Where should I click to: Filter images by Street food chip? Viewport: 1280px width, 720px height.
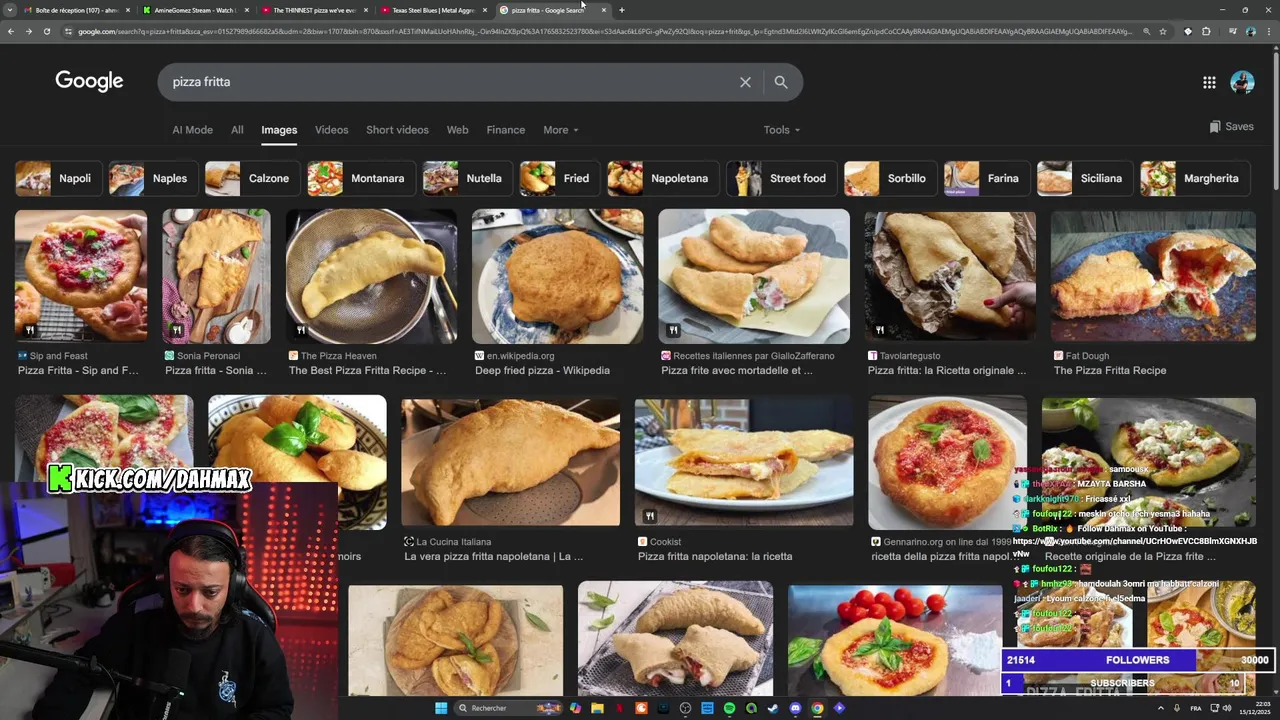point(781,178)
